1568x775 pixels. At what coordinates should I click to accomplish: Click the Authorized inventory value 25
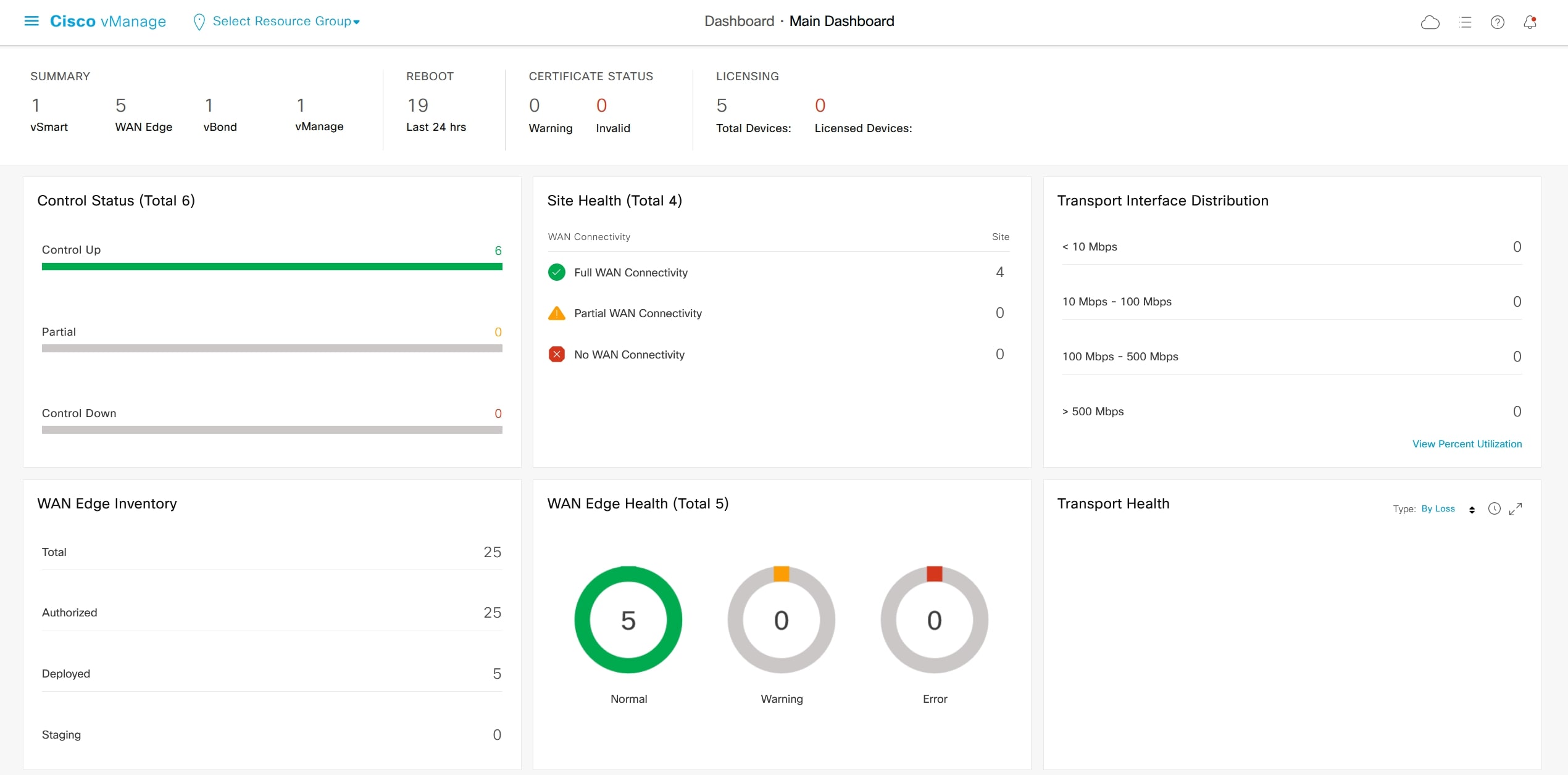[492, 613]
